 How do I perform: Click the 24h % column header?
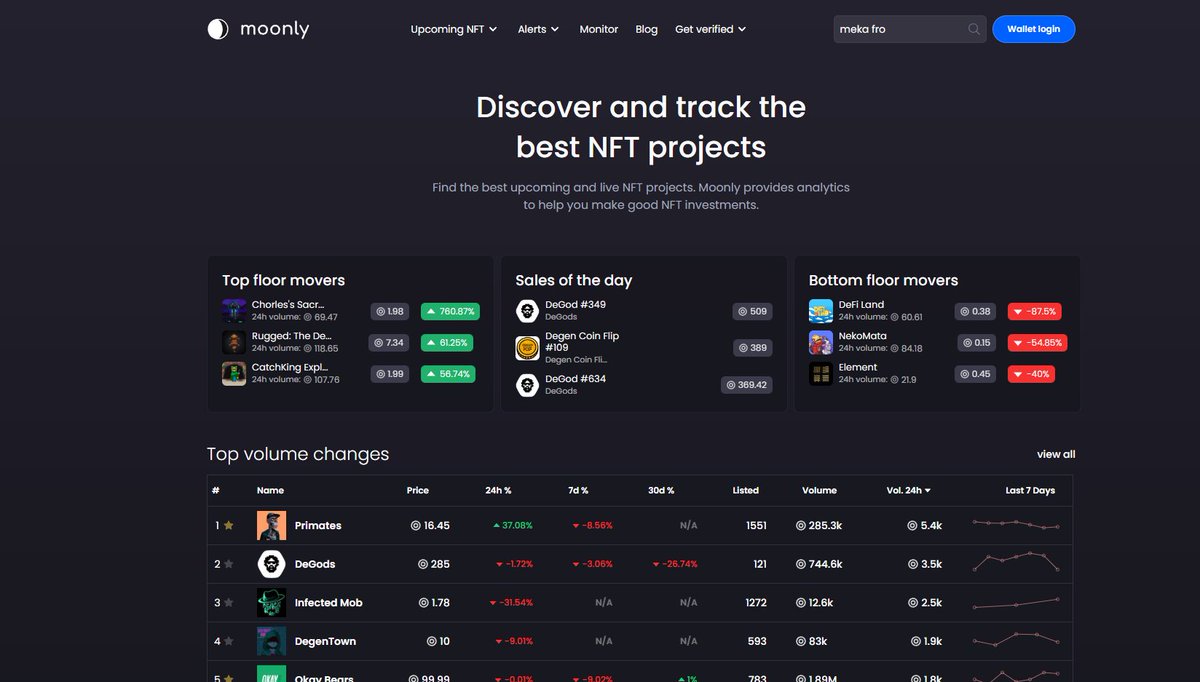(497, 490)
